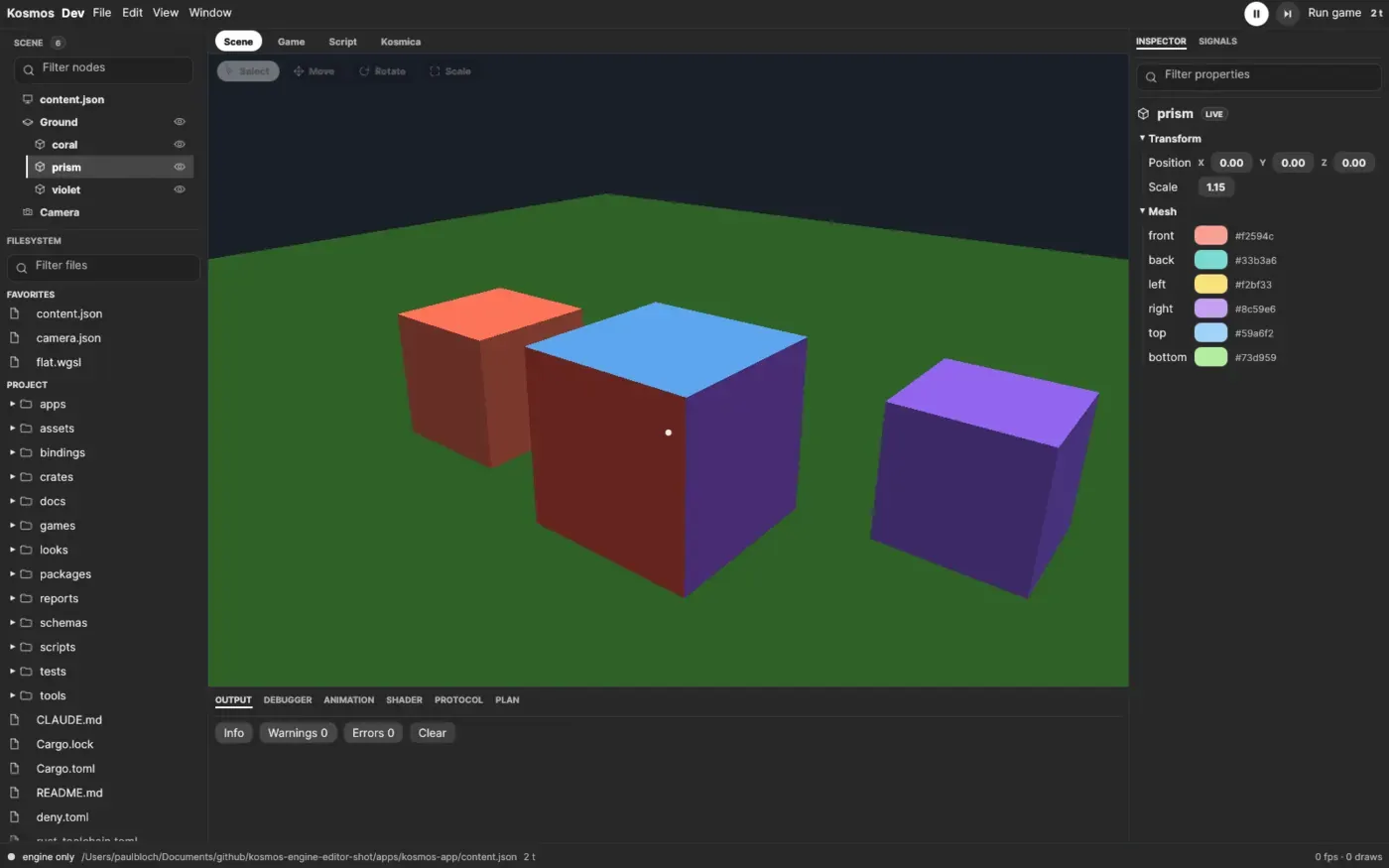Click the Run game button

pyautogui.click(x=1334, y=13)
